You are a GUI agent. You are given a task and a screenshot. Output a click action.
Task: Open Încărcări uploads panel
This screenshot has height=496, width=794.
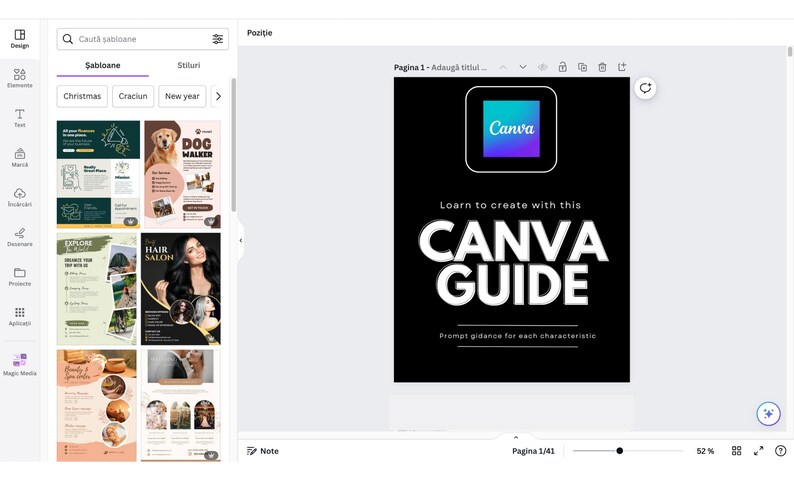(x=20, y=197)
